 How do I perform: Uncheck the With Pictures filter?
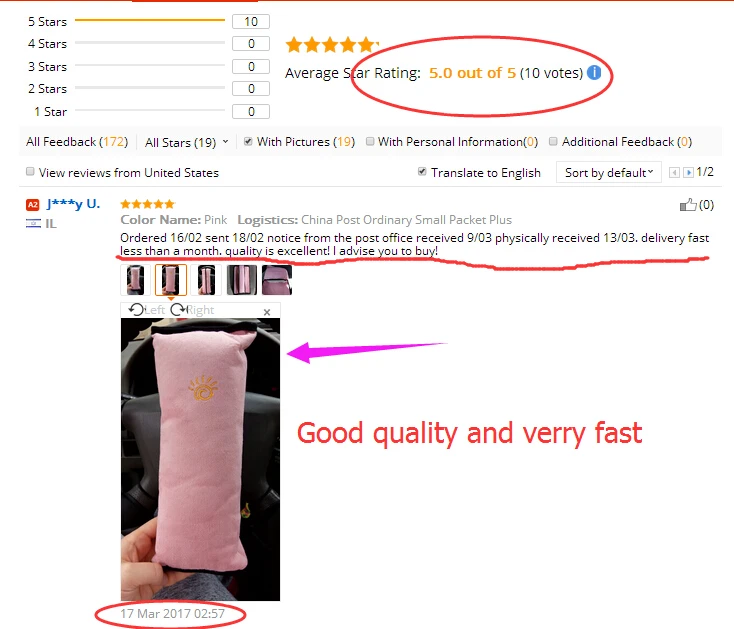click(x=248, y=141)
